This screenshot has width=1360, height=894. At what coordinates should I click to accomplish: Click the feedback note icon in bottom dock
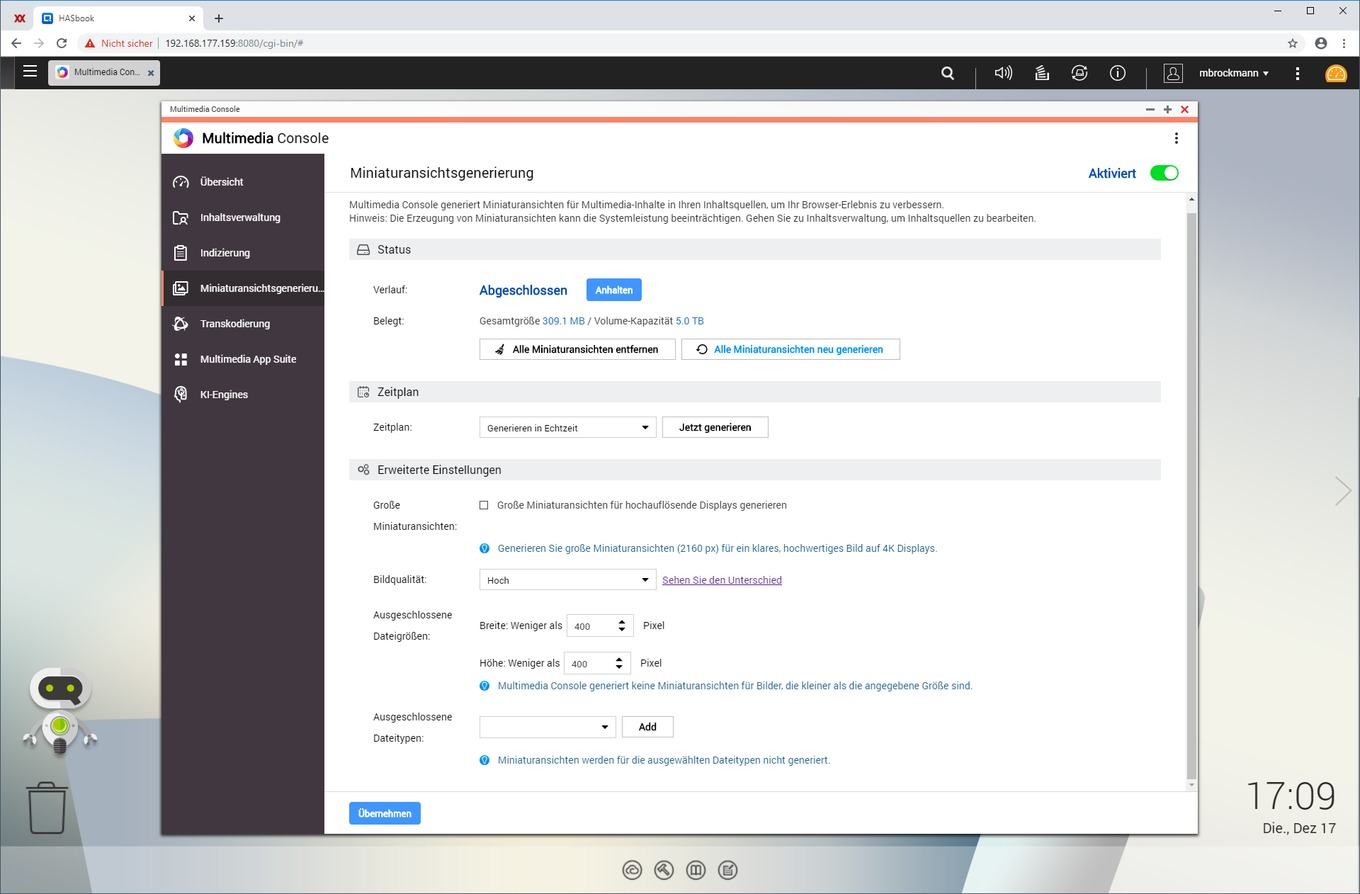(728, 870)
